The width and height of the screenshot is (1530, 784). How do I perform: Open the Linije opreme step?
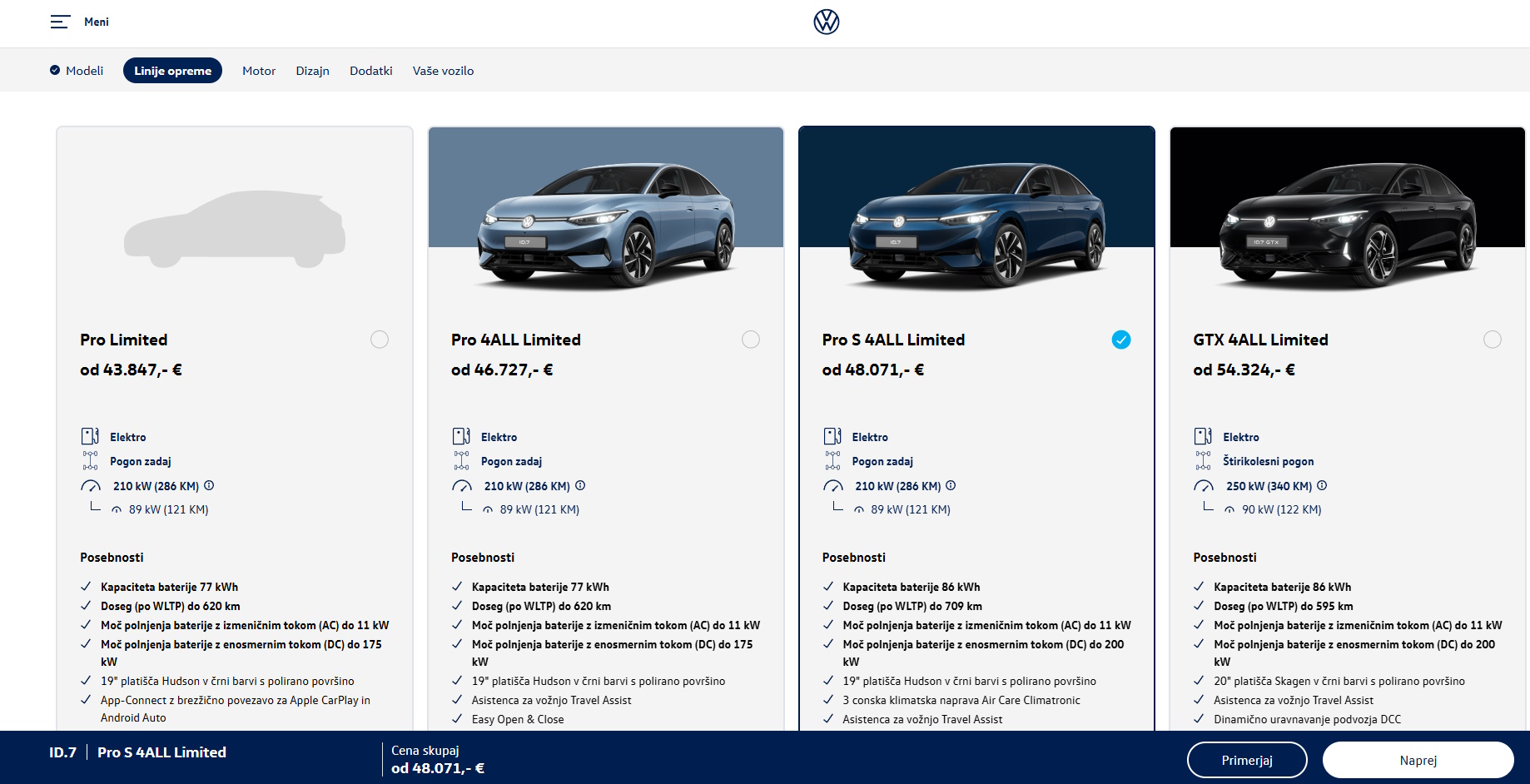[172, 71]
